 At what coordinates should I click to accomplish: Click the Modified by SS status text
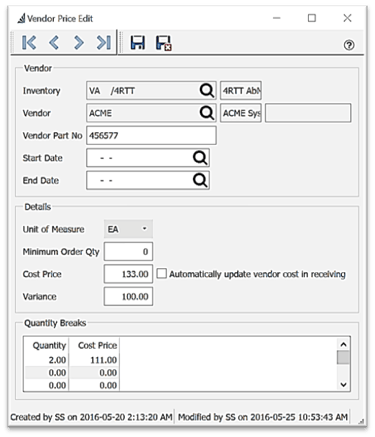263,417
